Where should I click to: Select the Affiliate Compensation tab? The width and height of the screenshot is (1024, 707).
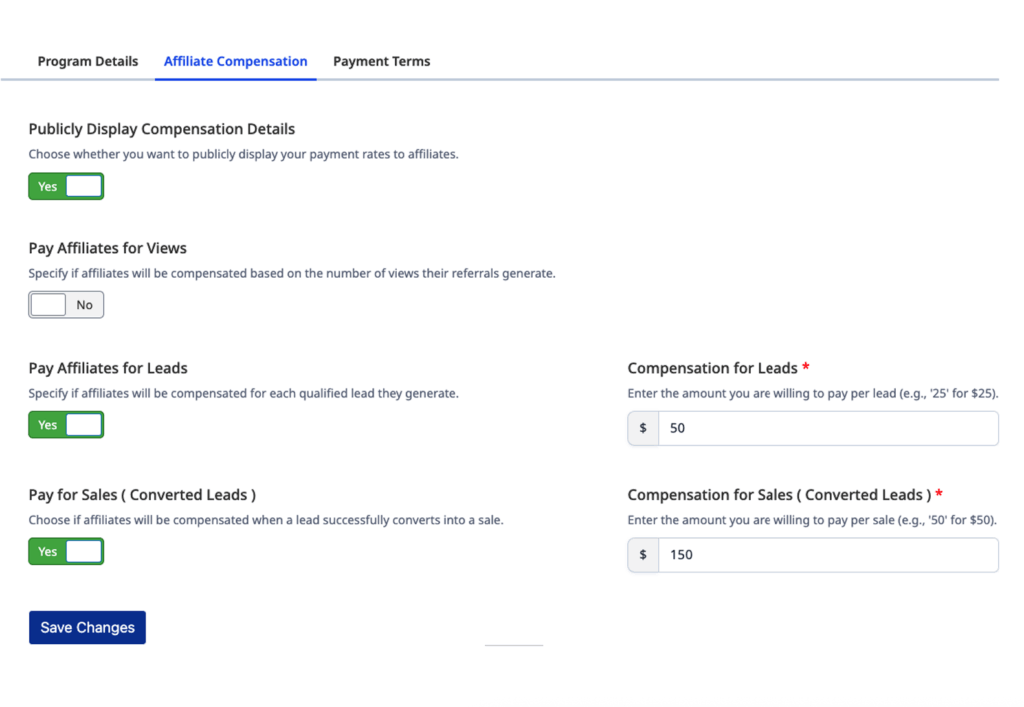(235, 61)
